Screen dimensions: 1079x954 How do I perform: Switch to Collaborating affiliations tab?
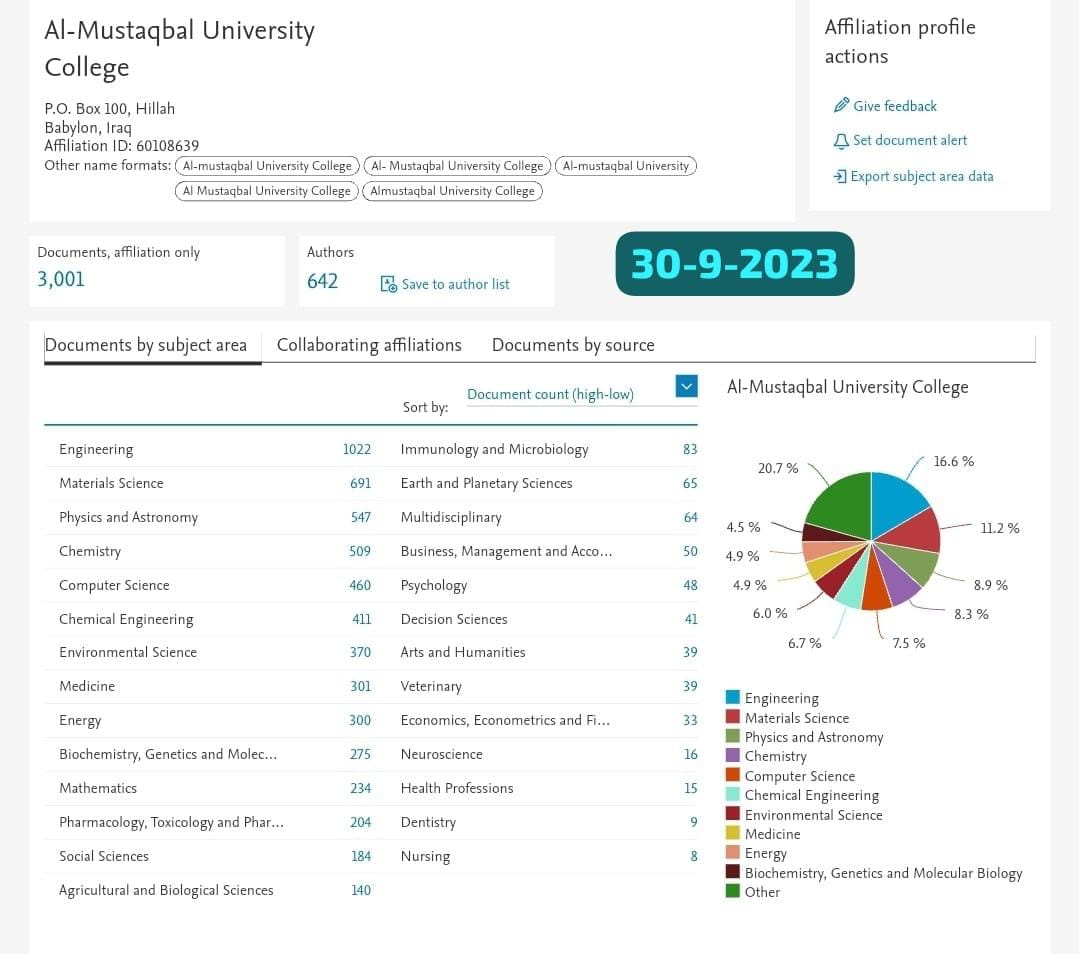pos(369,345)
